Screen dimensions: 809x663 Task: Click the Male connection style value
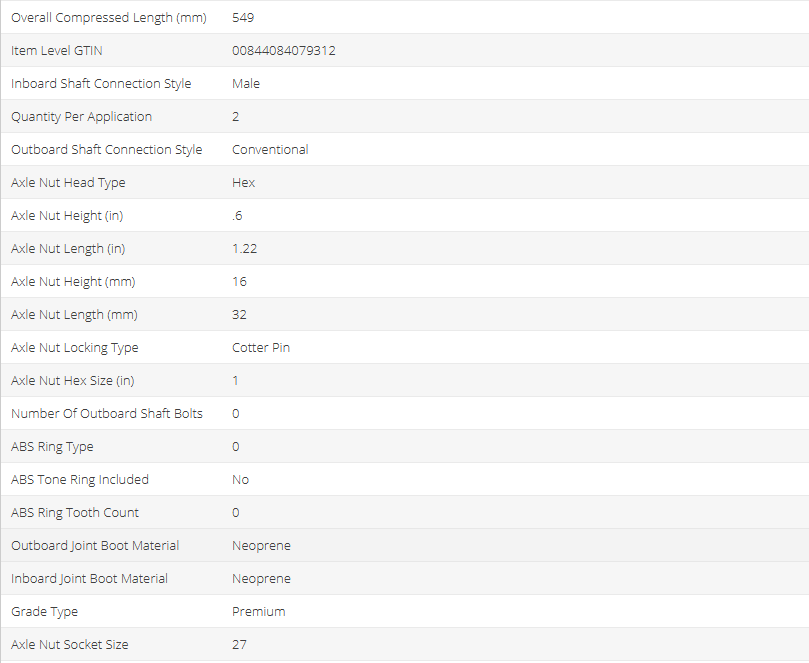pyautogui.click(x=246, y=84)
